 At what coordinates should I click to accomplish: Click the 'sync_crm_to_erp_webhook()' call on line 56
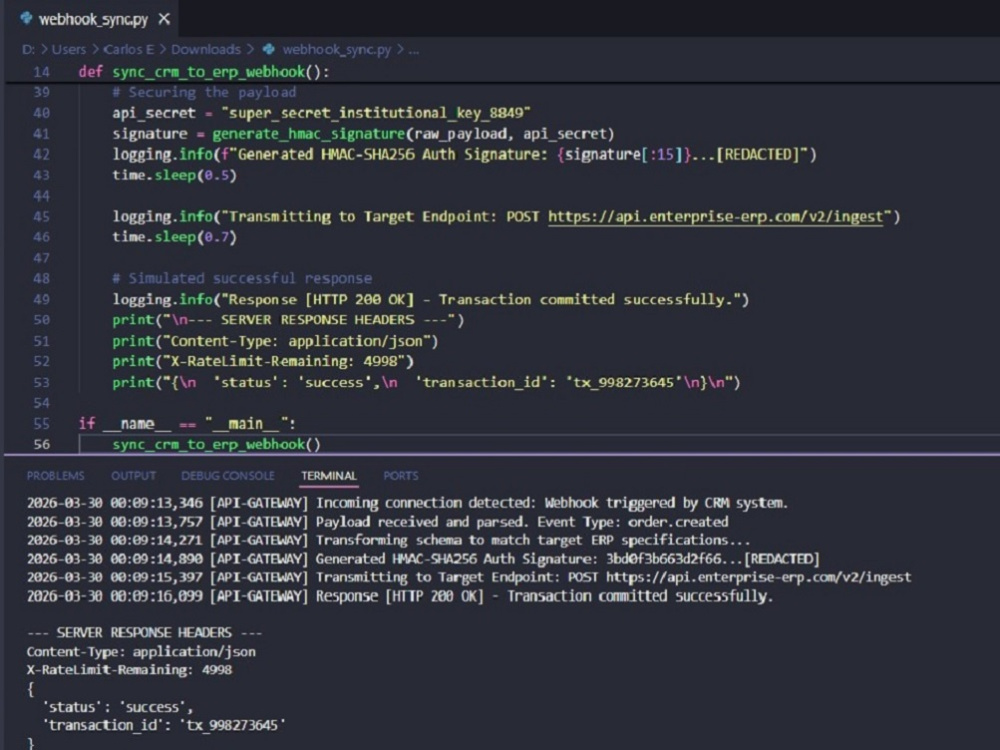216,445
